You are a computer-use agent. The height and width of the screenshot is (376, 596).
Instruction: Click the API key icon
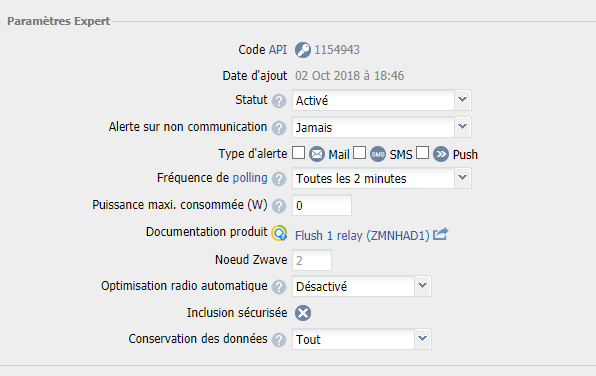(x=303, y=50)
